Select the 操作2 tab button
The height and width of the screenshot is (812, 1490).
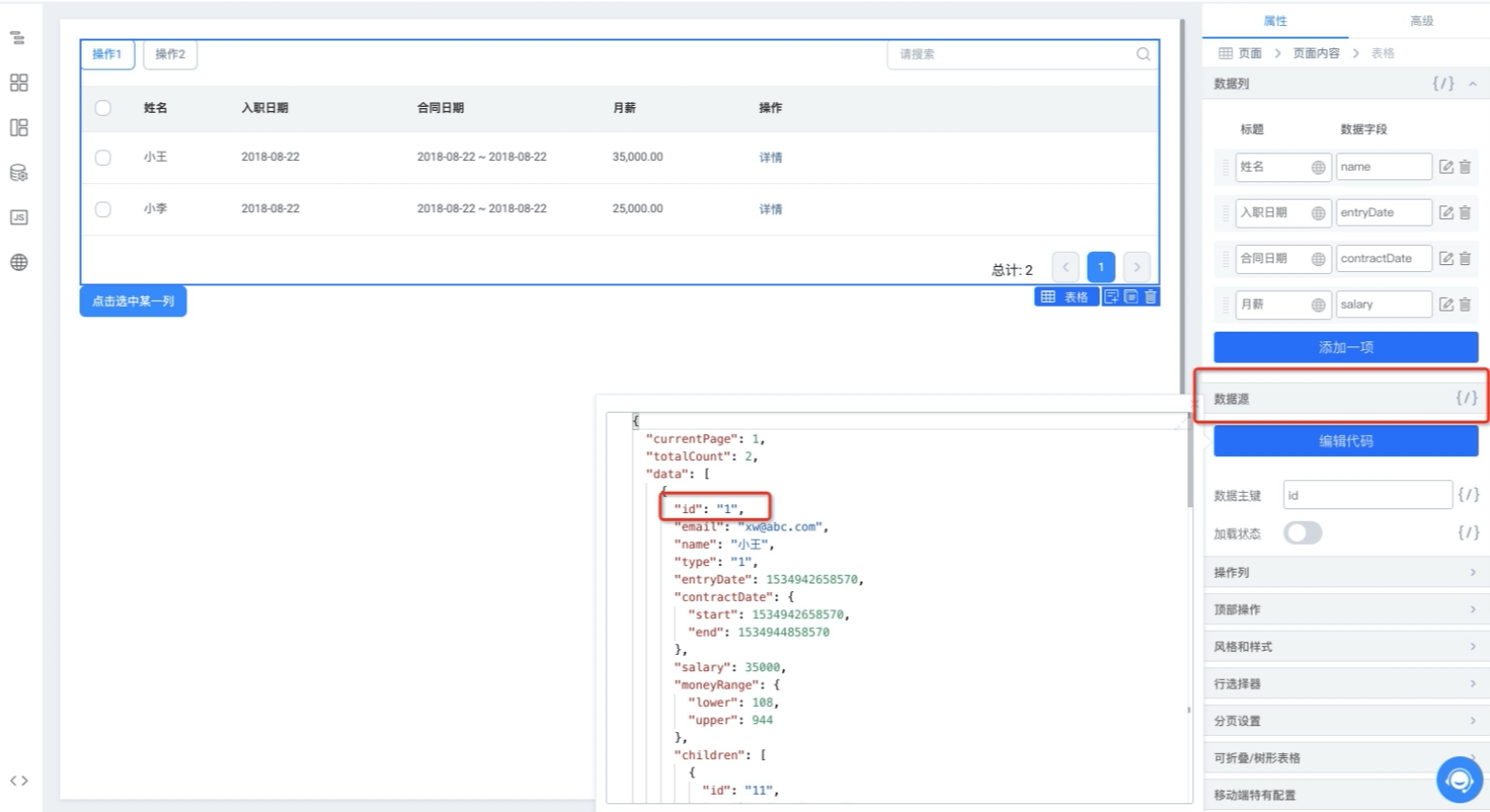tap(171, 54)
